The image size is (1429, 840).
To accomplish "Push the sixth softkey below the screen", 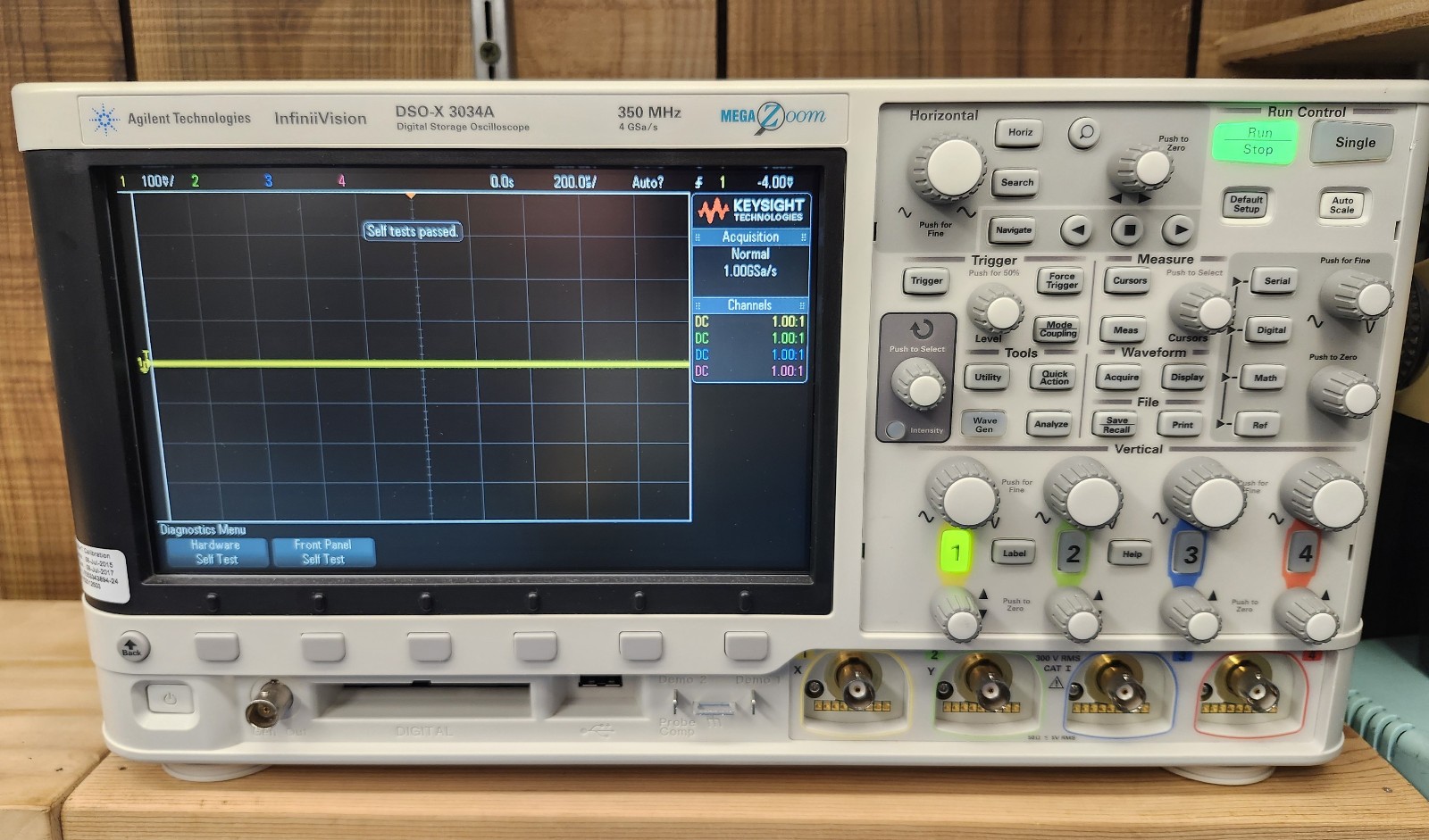I will tap(747, 646).
